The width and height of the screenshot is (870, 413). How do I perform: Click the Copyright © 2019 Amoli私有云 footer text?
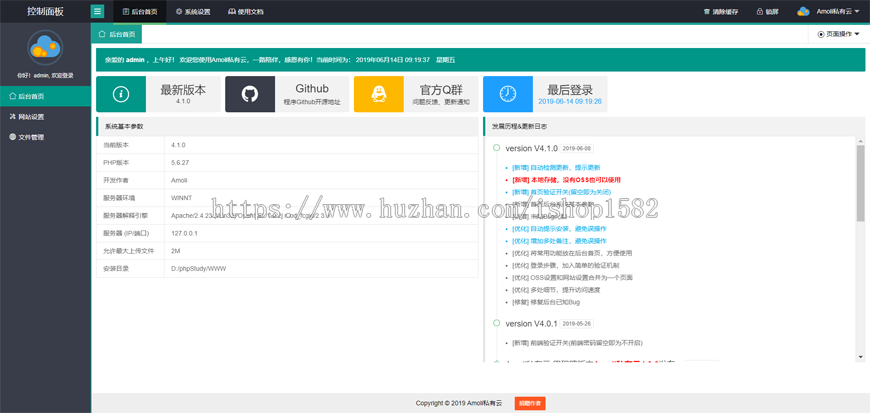459,404
